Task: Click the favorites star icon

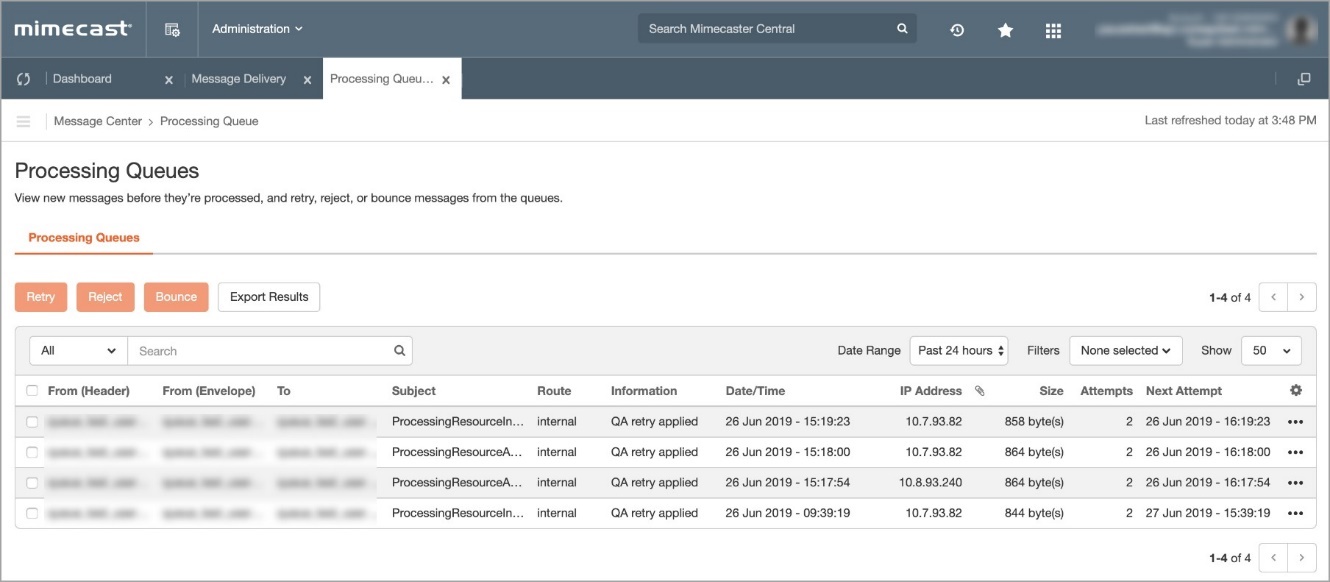Action: click(1003, 31)
